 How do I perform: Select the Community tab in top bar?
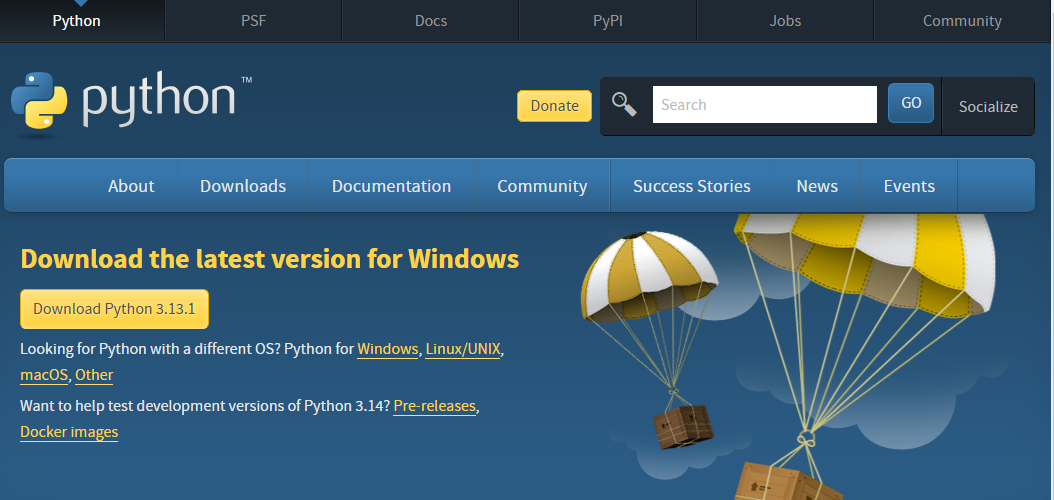pyautogui.click(x=962, y=21)
